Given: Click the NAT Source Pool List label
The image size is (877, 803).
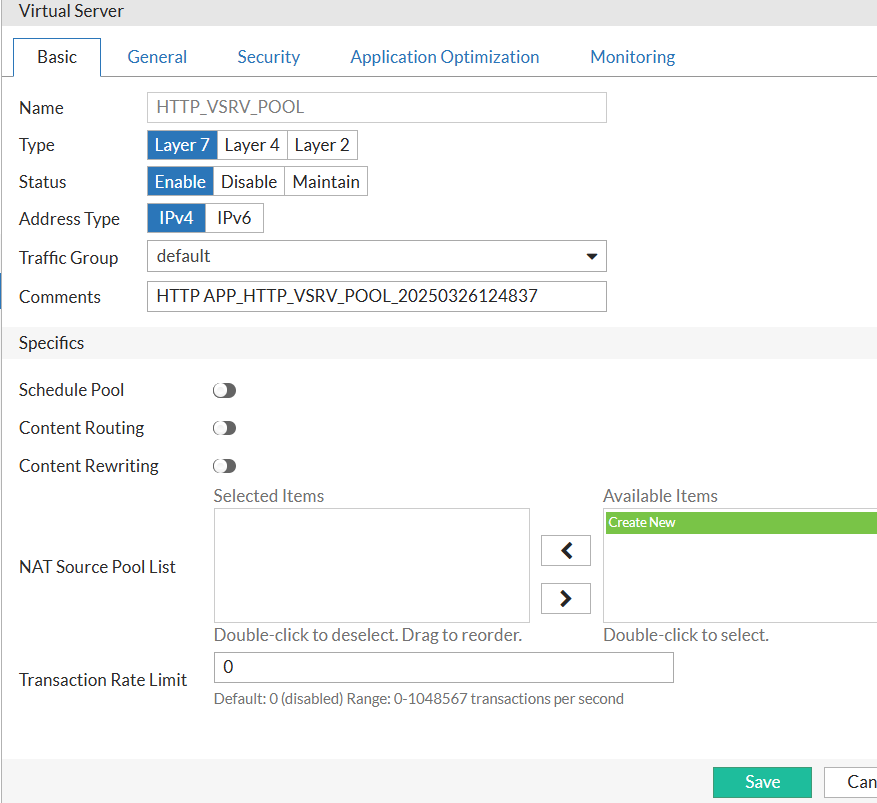Looking at the screenshot, I should (x=97, y=567).
